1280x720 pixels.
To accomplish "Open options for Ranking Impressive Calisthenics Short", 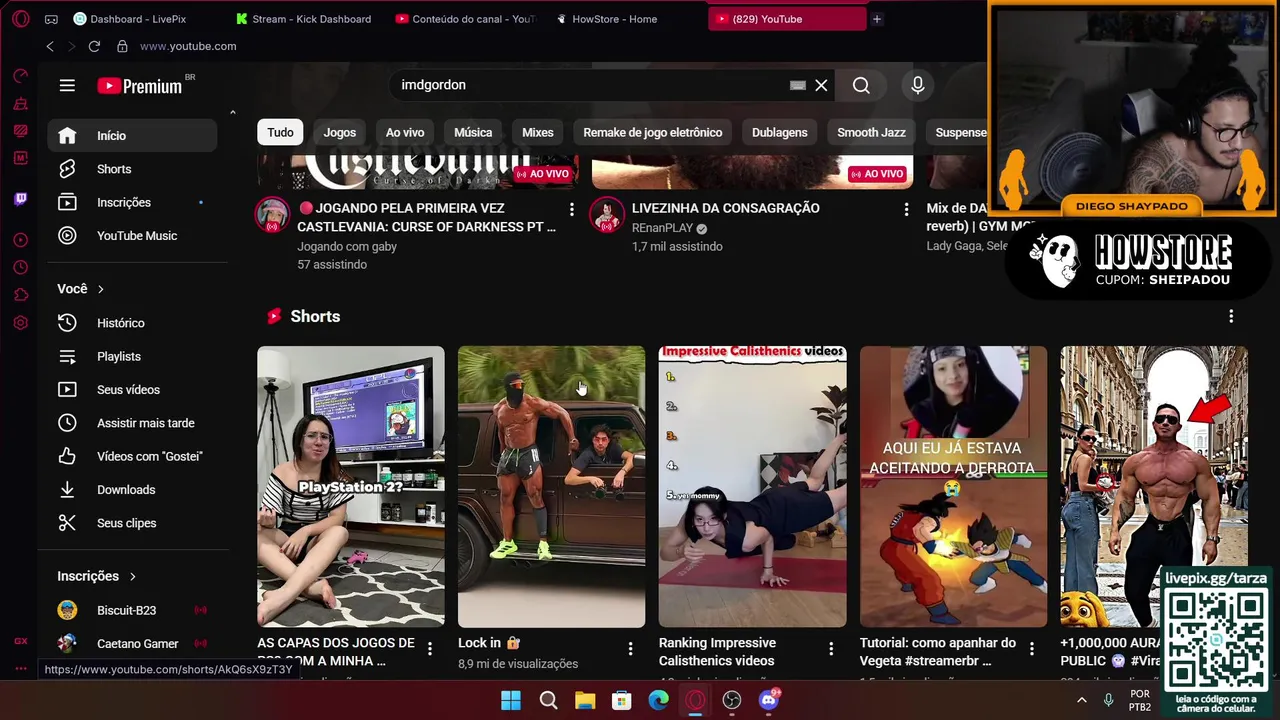I will tap(831, 649).
